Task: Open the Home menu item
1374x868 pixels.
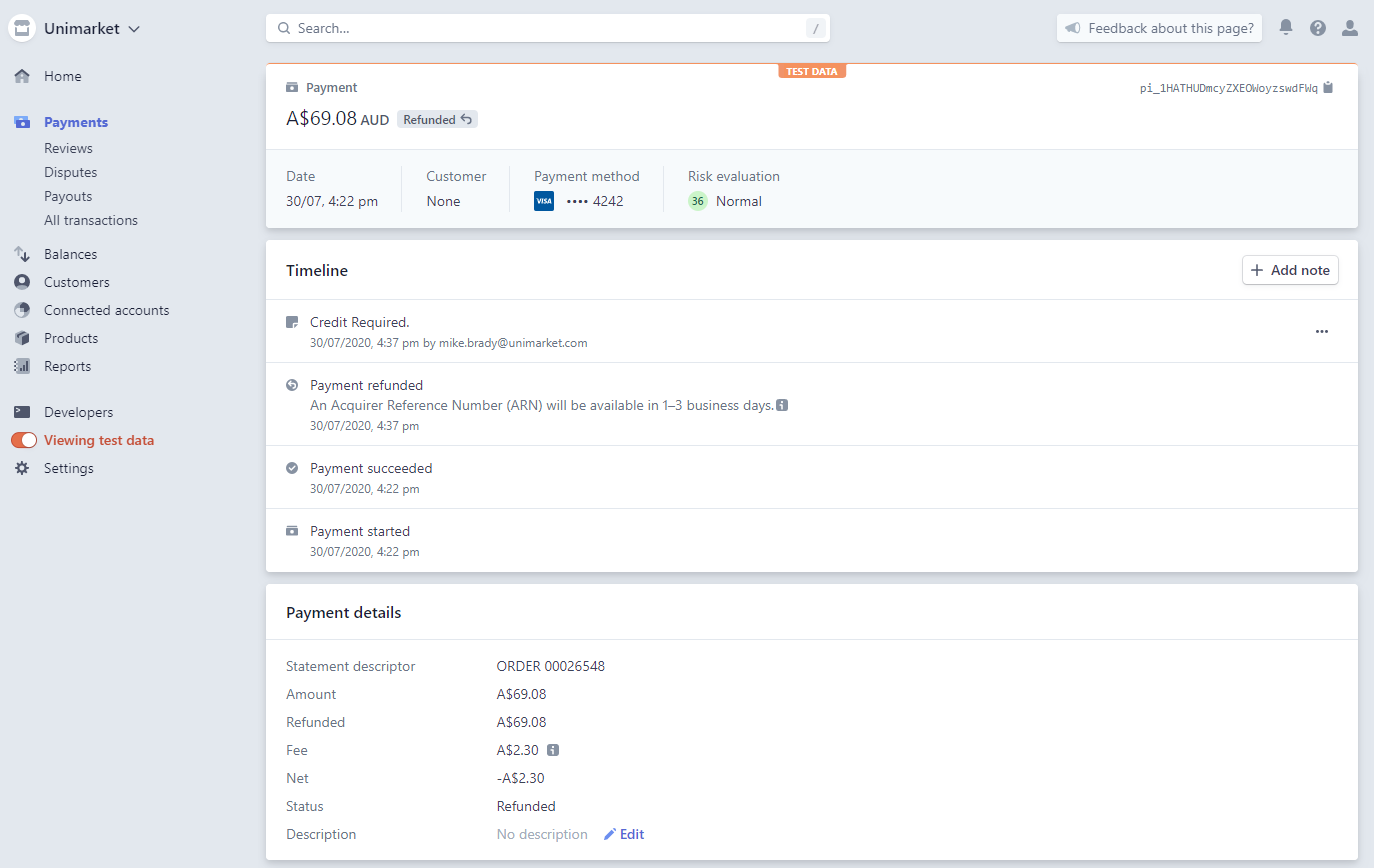Action: pos(63,76)
